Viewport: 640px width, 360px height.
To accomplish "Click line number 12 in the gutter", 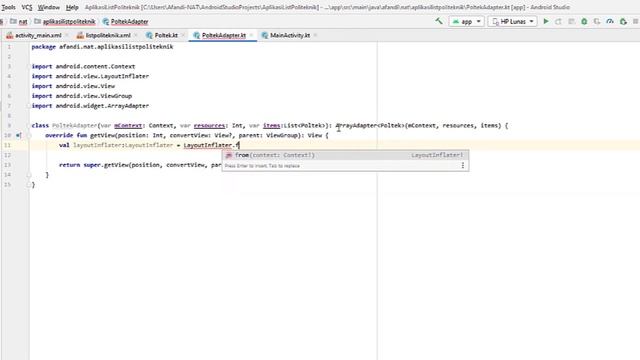I will pyautogui.click(x=7, y=155).
